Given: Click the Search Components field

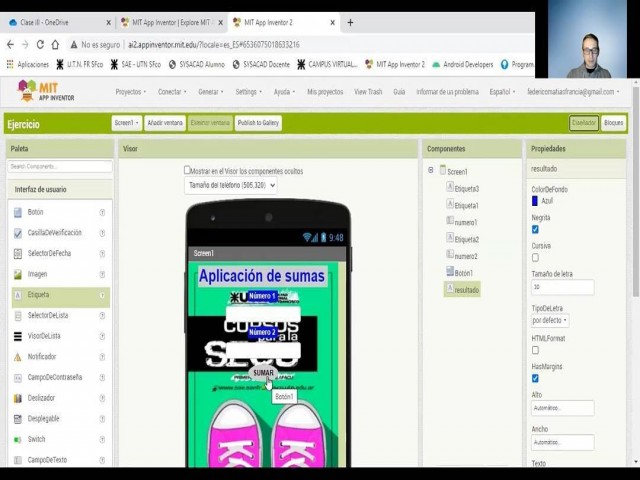Looking at the screenshot, I should 60,167.
